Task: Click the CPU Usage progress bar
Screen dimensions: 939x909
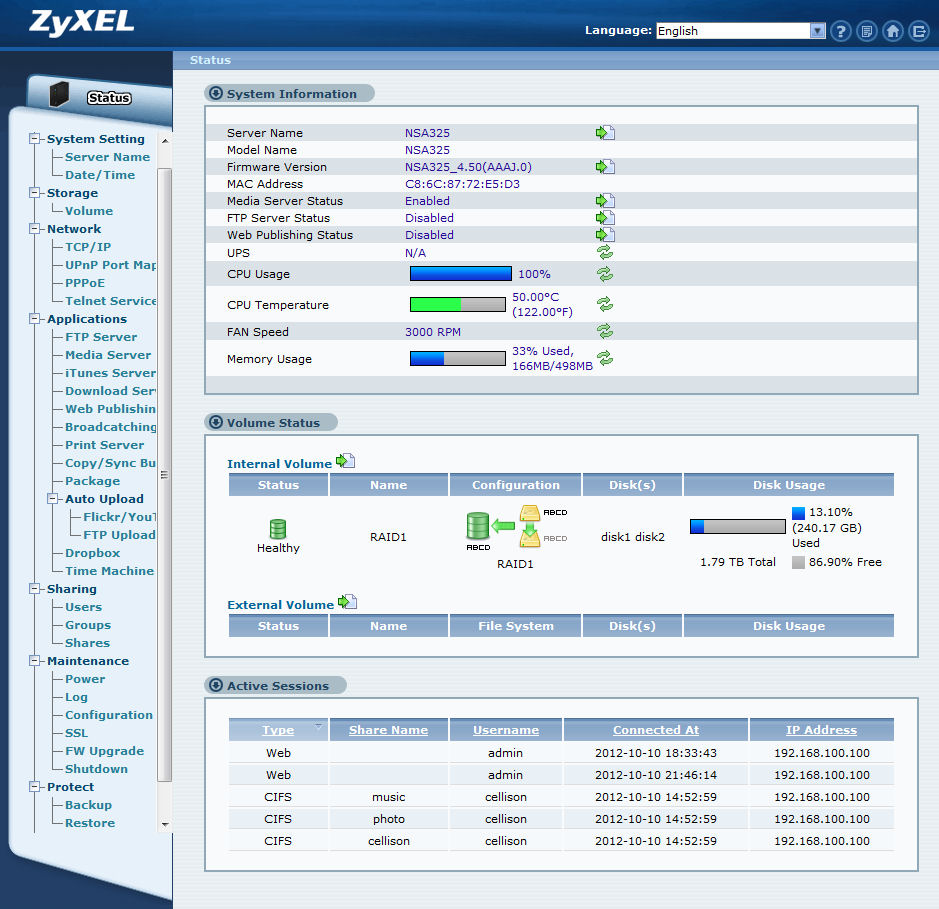Action: 461,274
